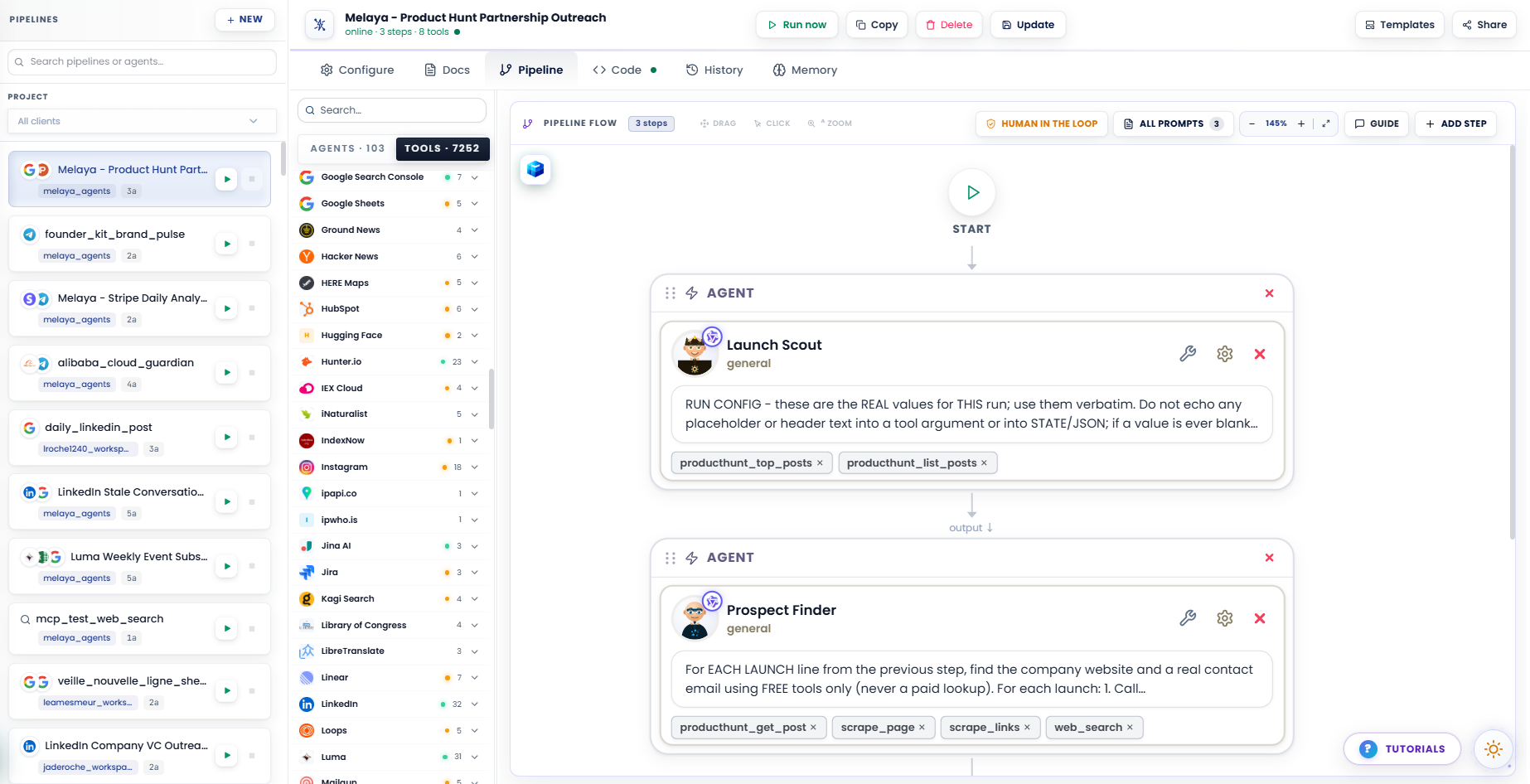Run the mcp_test_web_search pipeline
Screen dimensions: 1530x784
coord(226,628)
